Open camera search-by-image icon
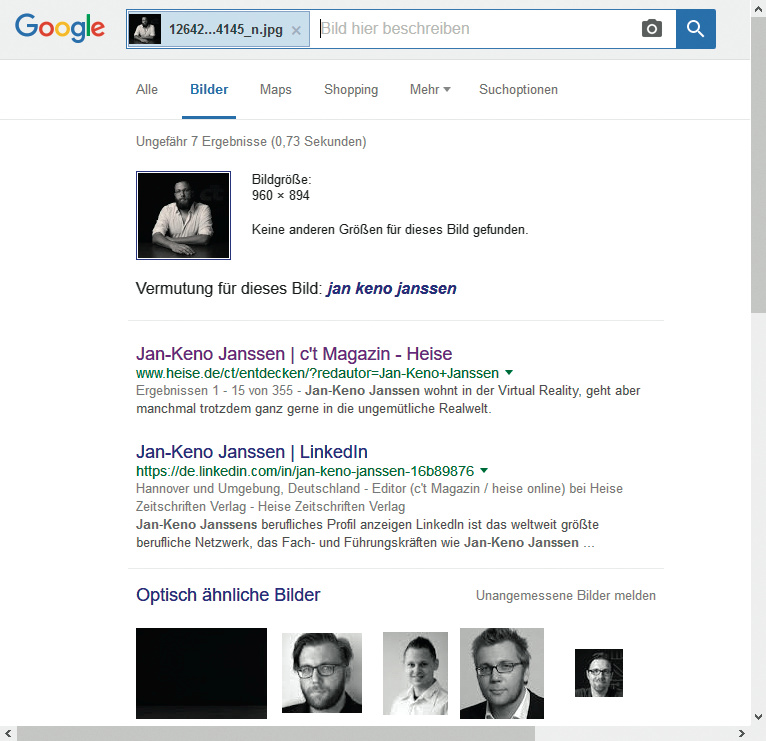Image resolution: width=766 pixels, height=741 pixels. point(652,28)
